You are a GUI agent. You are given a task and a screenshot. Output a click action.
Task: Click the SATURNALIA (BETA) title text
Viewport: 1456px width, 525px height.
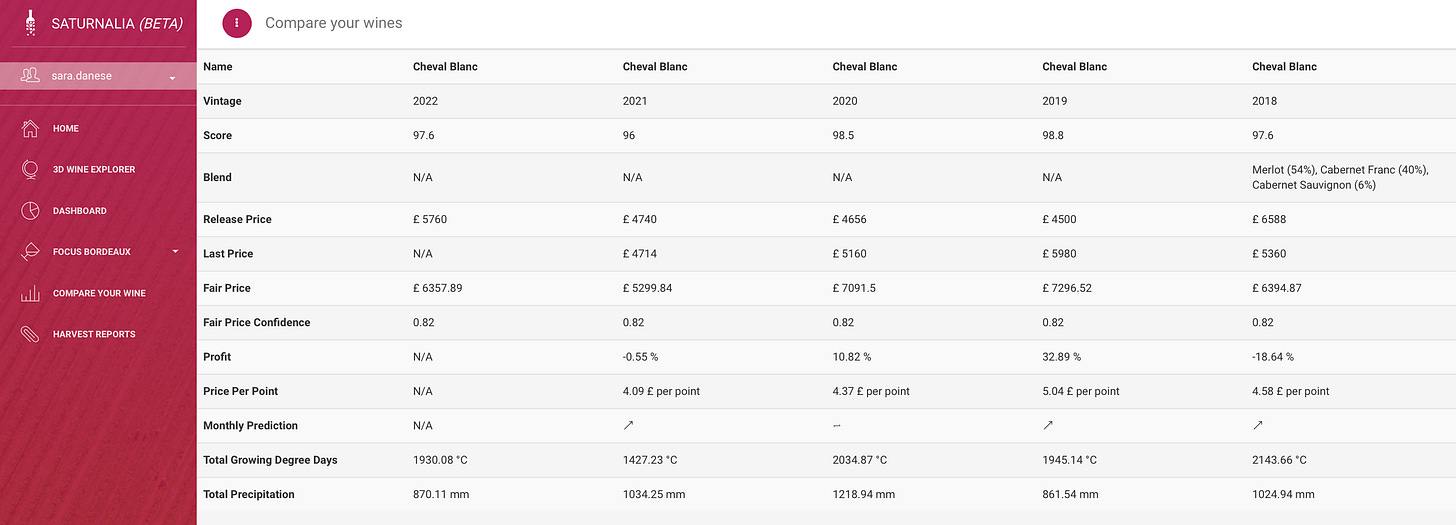coord(116,23)
